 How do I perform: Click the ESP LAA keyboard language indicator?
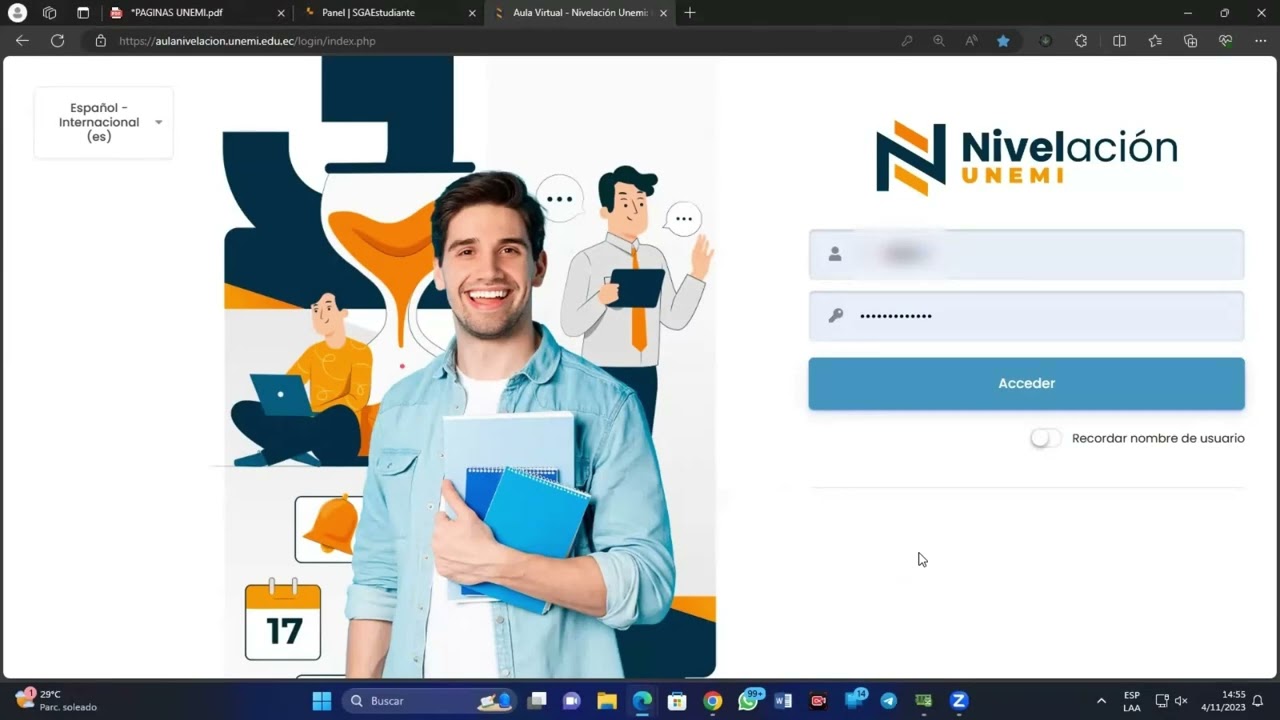point(1132,701)
